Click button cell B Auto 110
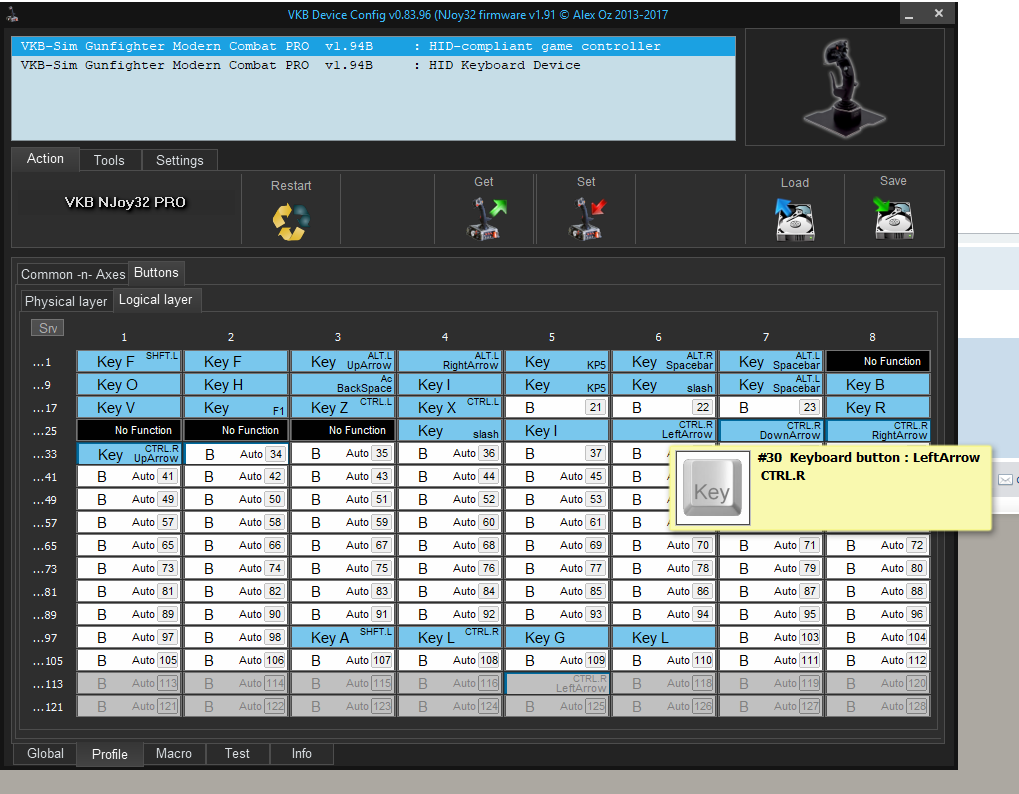 (x=664, y=660)
